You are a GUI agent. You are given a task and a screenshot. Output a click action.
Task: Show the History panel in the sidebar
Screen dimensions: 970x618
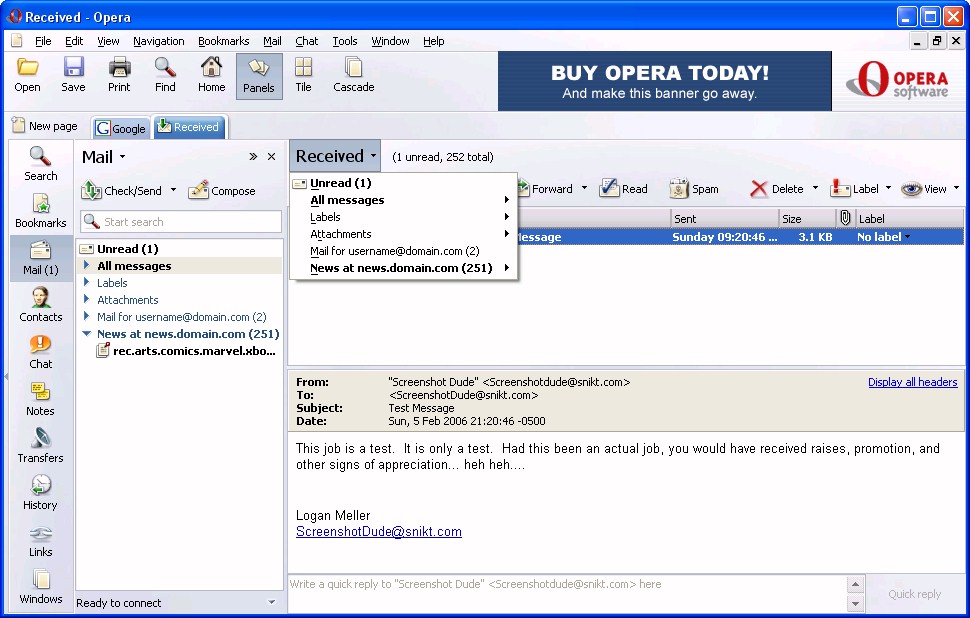coord(41,493)
